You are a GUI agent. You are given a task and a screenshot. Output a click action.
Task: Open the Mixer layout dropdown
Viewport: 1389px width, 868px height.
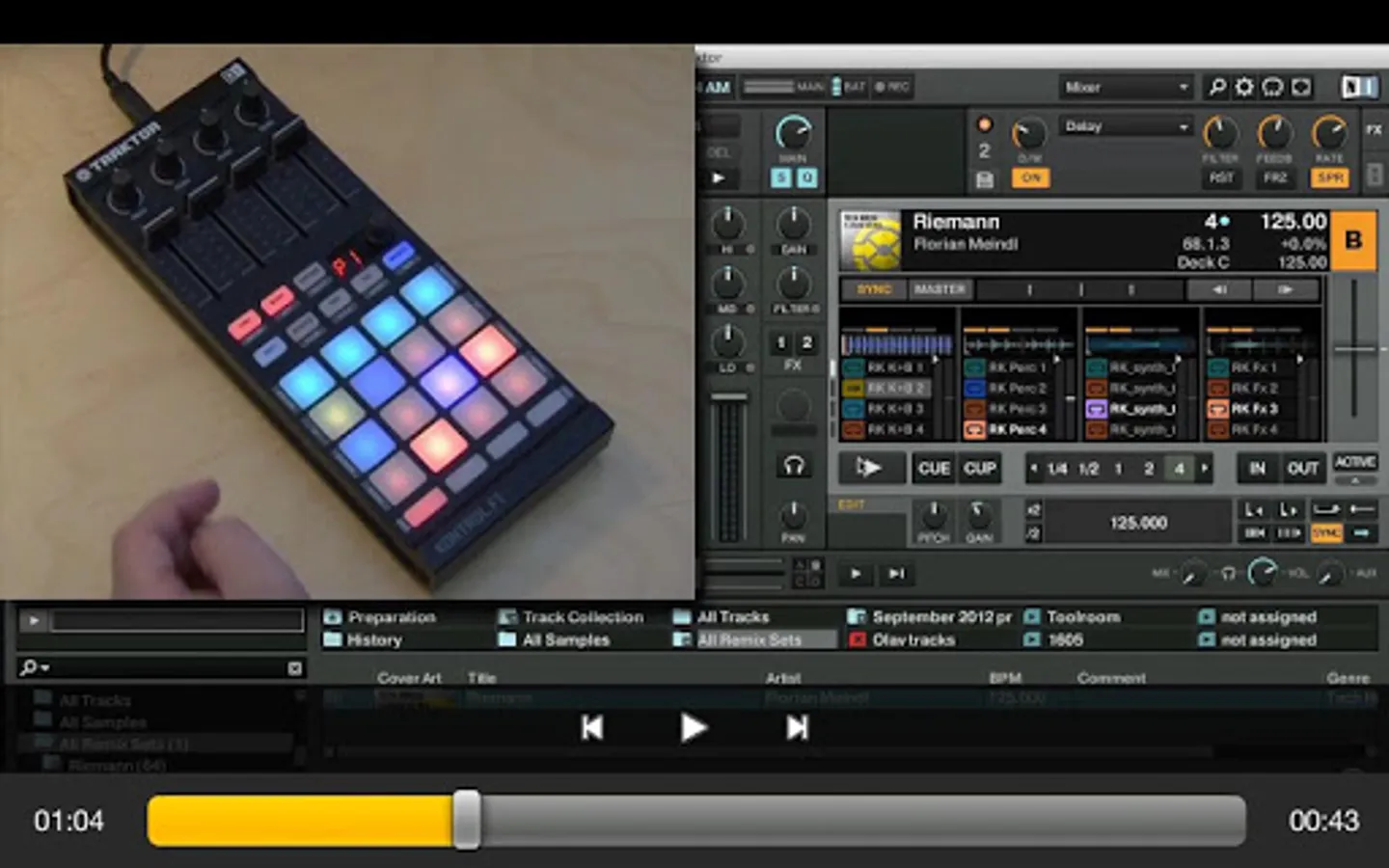(1127, 87)
